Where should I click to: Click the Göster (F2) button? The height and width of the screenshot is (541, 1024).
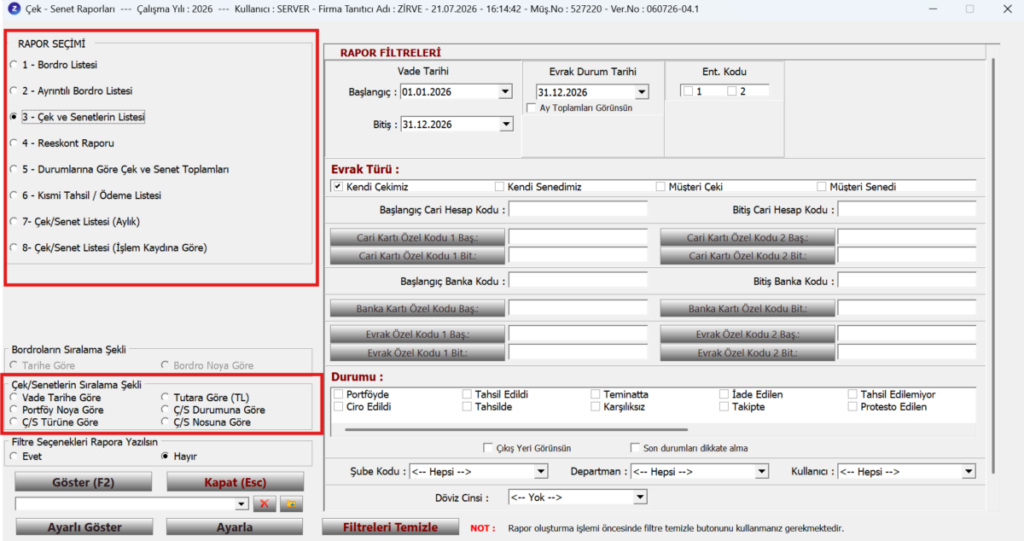[84, 483]
